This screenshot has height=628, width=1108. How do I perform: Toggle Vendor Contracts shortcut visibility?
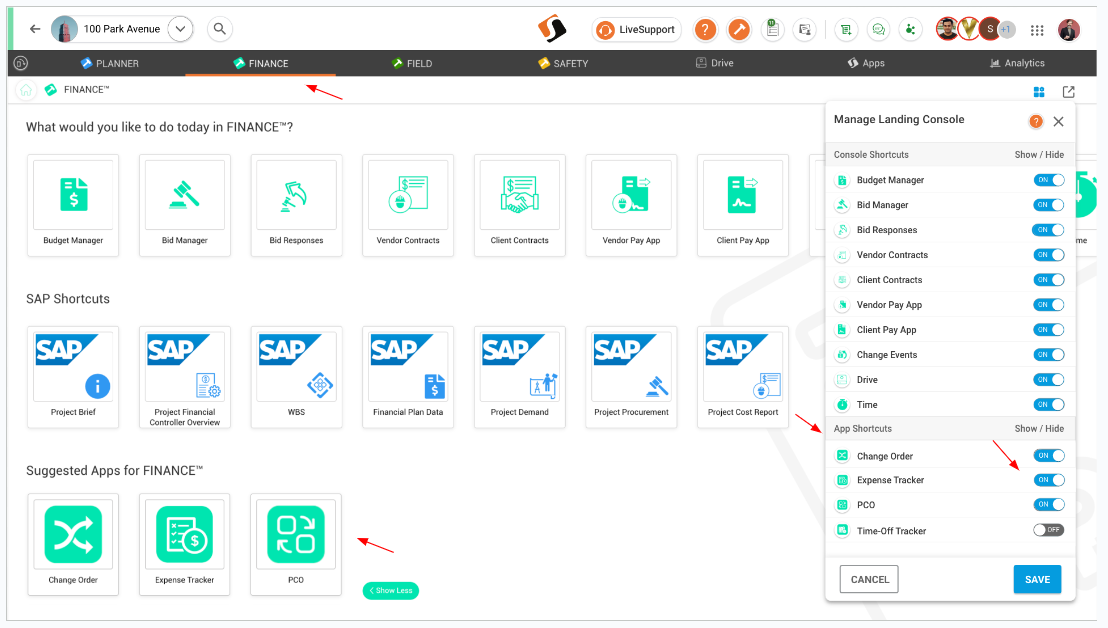(1049, 255)
